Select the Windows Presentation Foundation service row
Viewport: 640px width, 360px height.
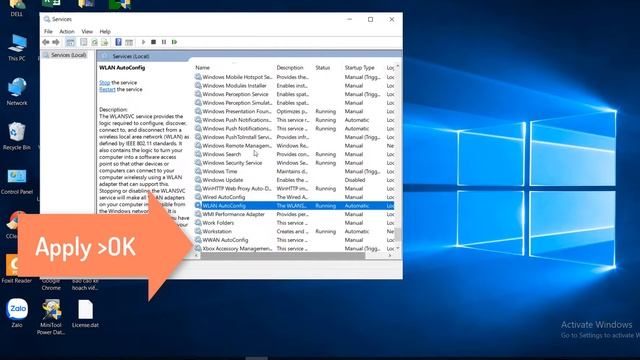[294, 111]
